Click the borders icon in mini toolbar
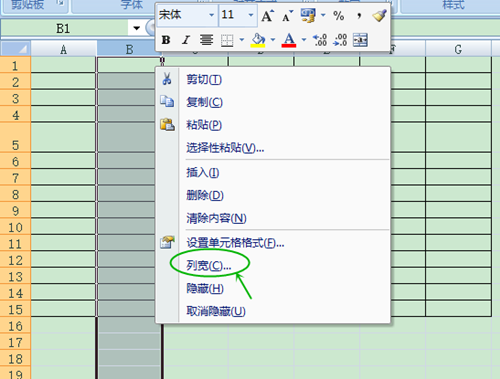Screen dimensions: 500x379 [x=227, y=40]
